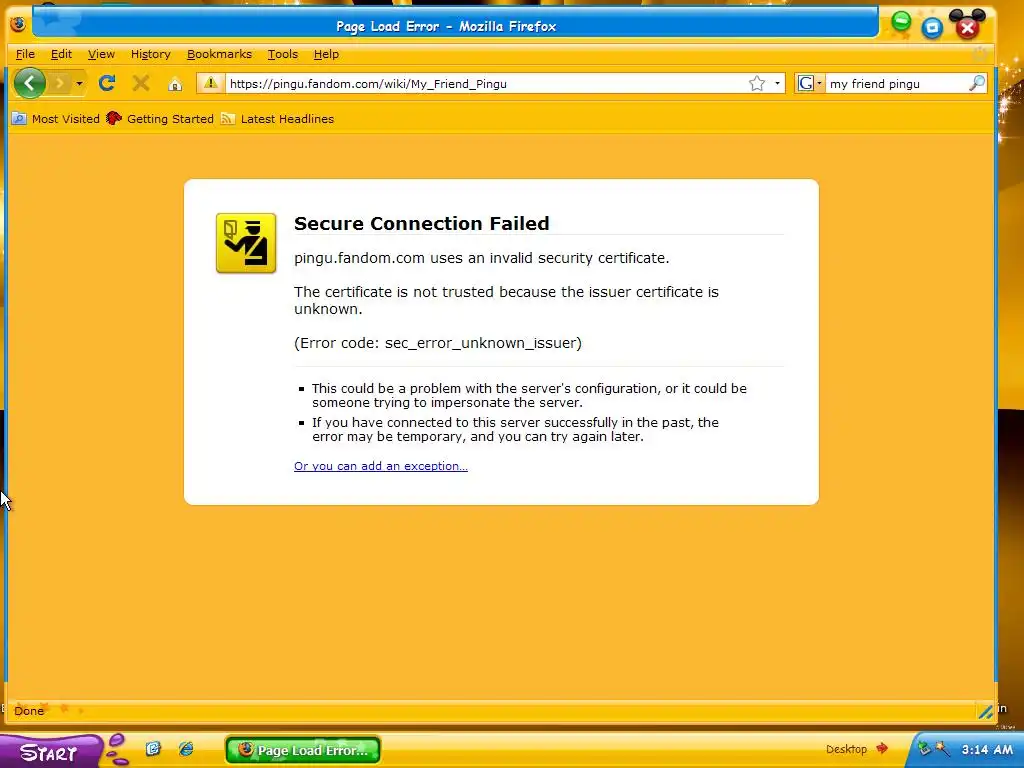Open the View menu
This screenshot has height=768, width=1024.
tap(101, 54)
